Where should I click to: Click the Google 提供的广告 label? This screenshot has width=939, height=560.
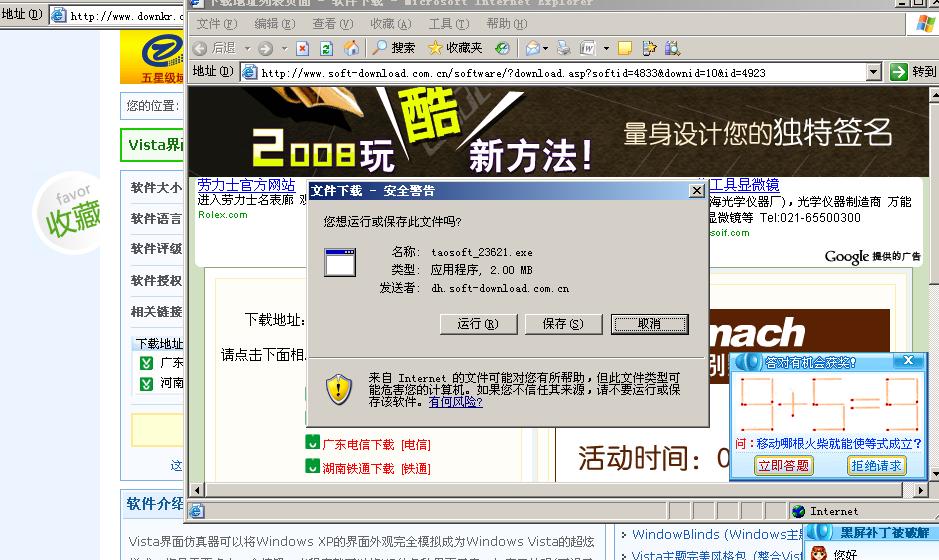click(x=872, y=256)
